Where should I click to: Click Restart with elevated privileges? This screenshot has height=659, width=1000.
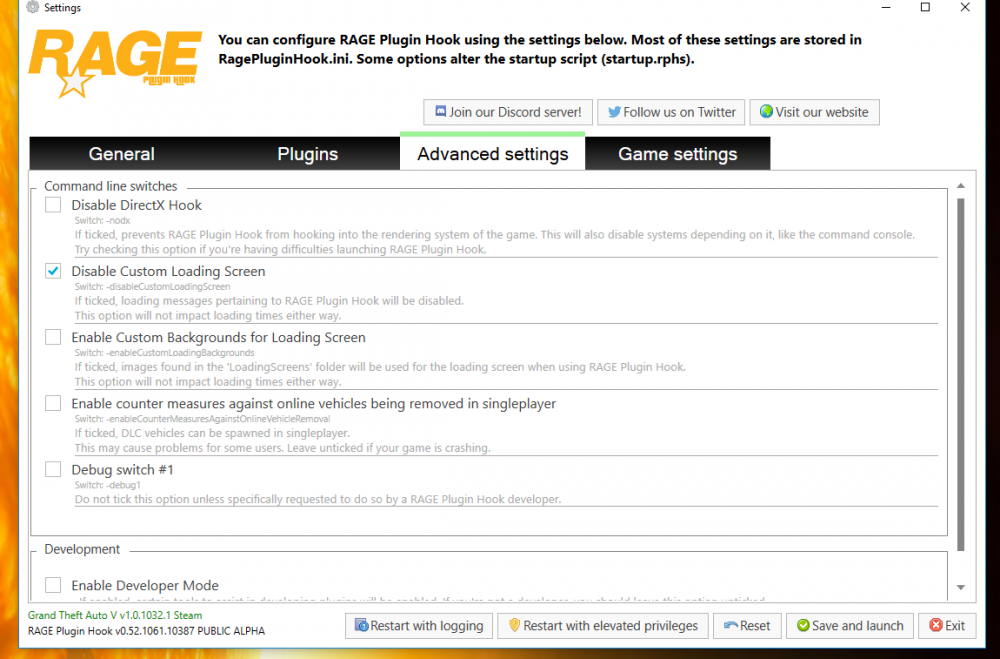coord(603,626)
